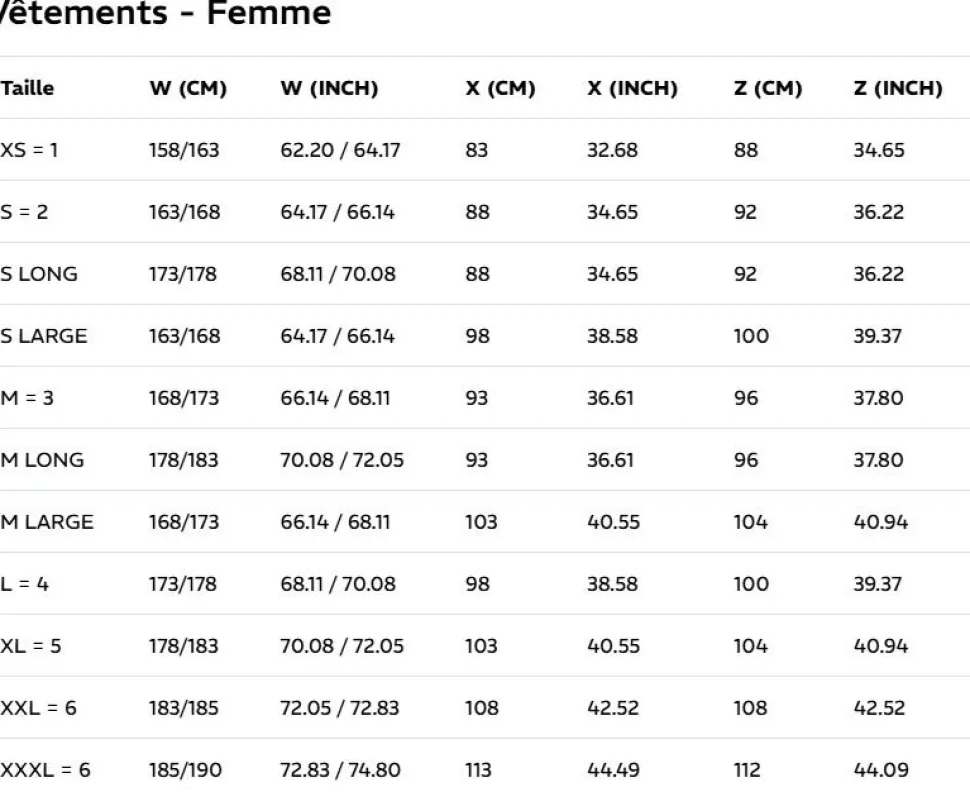Click the Taille column header
970x792 pixels.
pyautogui.click(x=27, y=88)
